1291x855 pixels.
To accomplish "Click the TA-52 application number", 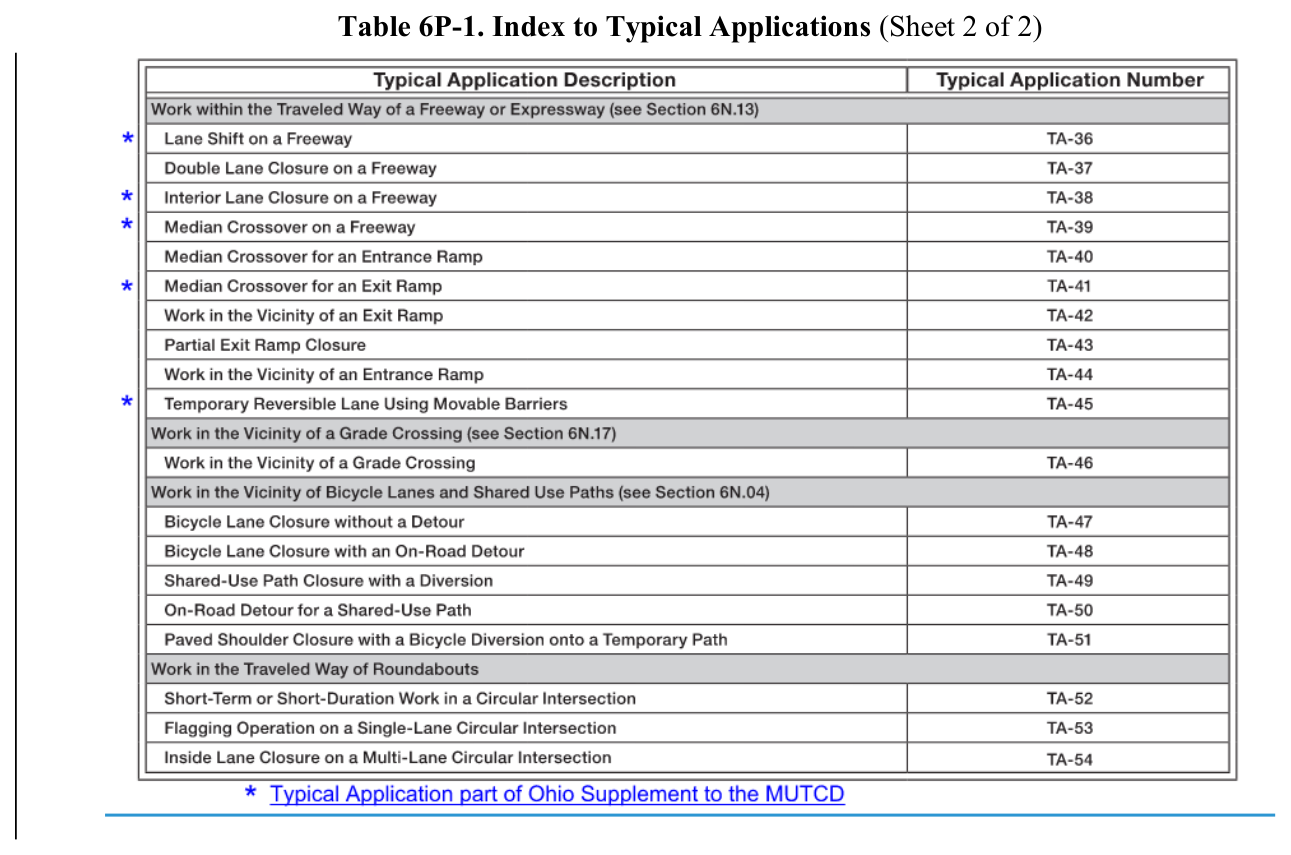I will 1069,699.
